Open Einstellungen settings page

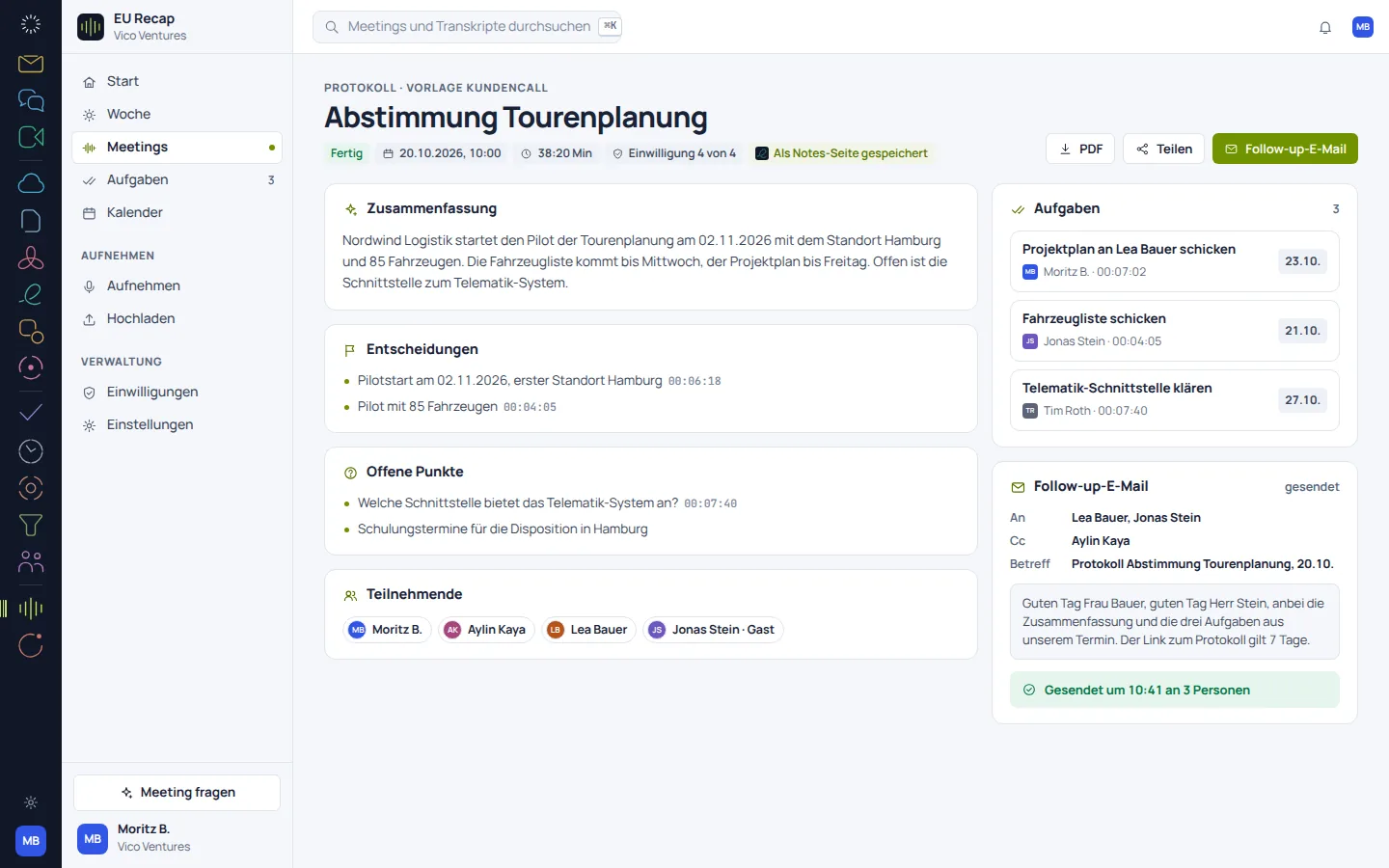pyautogui.click(x=177, y=425)
